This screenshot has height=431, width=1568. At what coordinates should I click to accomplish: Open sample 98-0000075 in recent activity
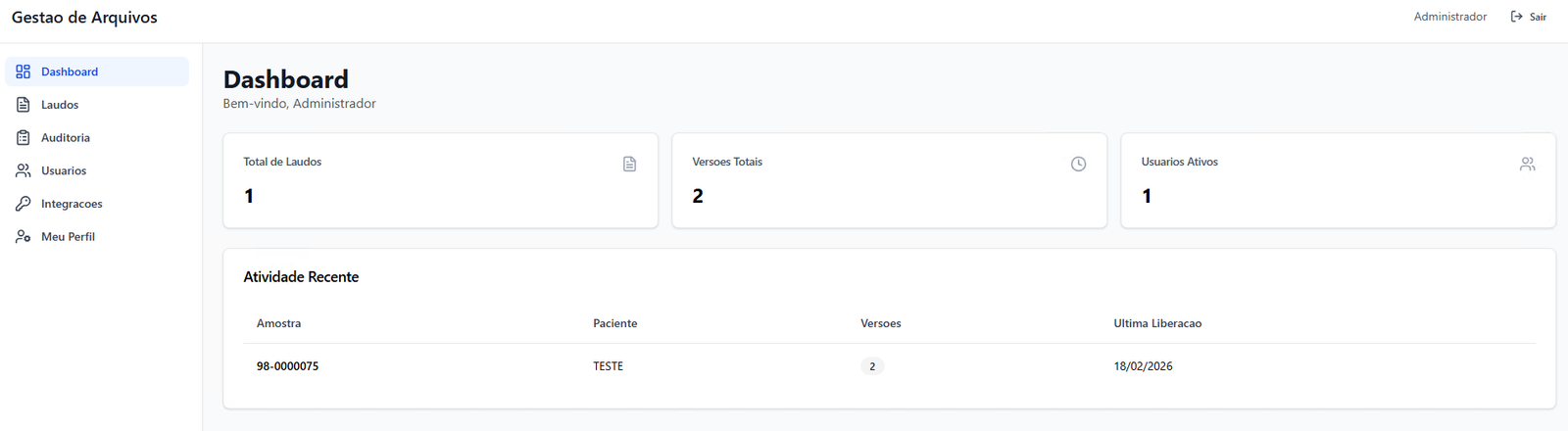pos(287,366)
